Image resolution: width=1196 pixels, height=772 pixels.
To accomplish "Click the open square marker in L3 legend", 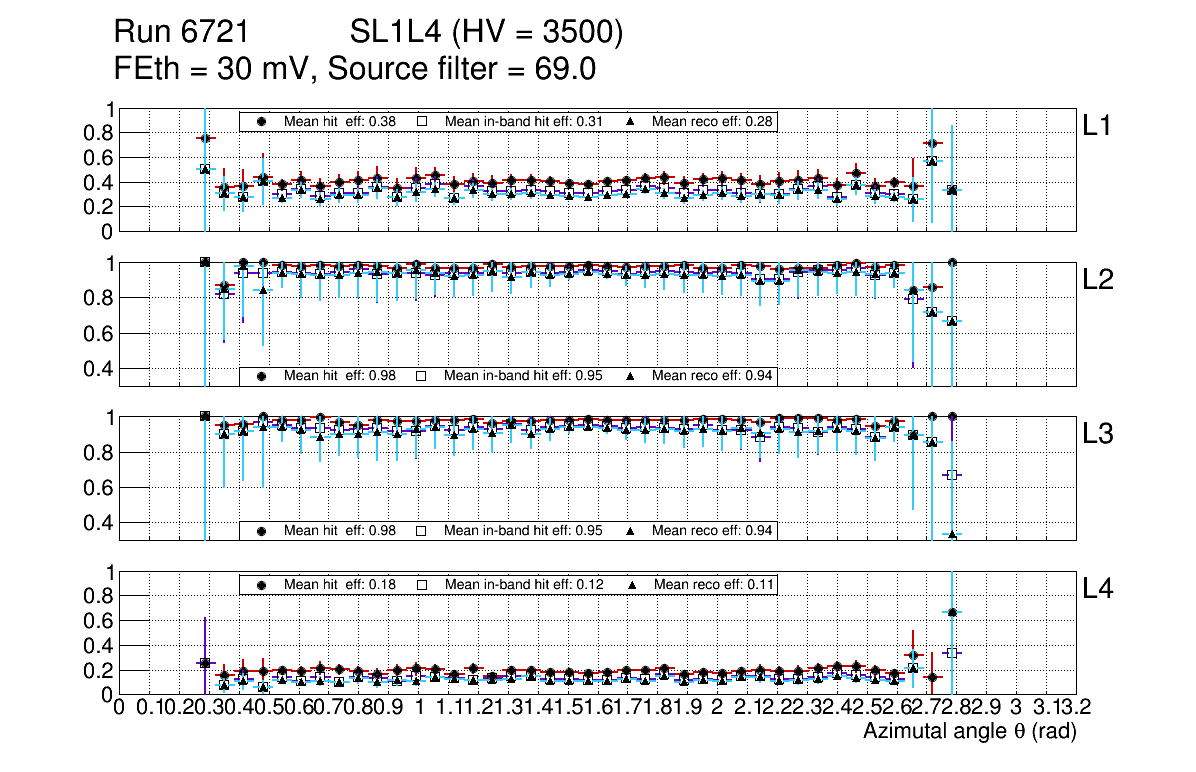I will click(422, 530).
